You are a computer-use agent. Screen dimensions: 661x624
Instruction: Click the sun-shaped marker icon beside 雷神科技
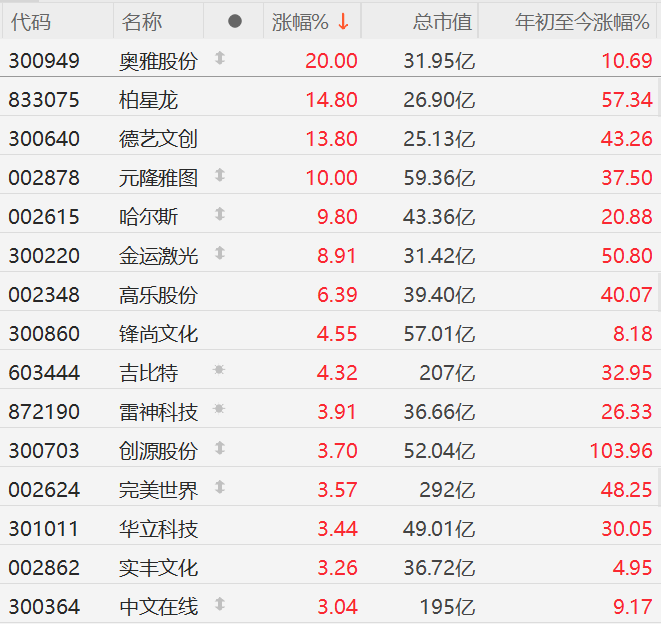219,409
